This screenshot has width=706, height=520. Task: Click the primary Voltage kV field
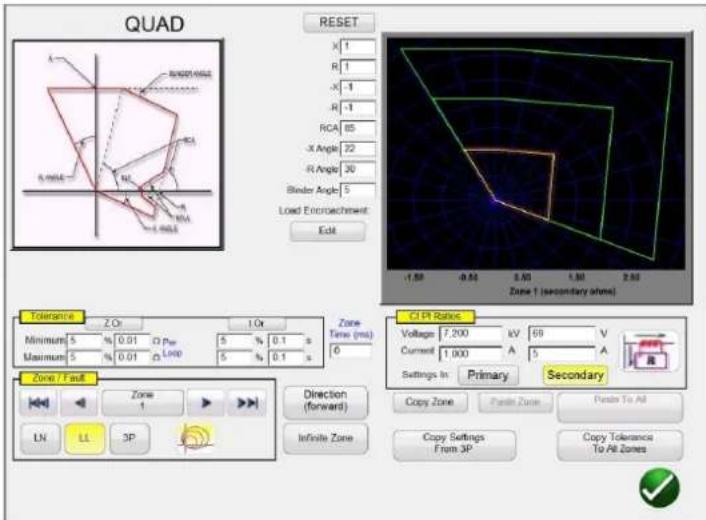pos(471,334)
